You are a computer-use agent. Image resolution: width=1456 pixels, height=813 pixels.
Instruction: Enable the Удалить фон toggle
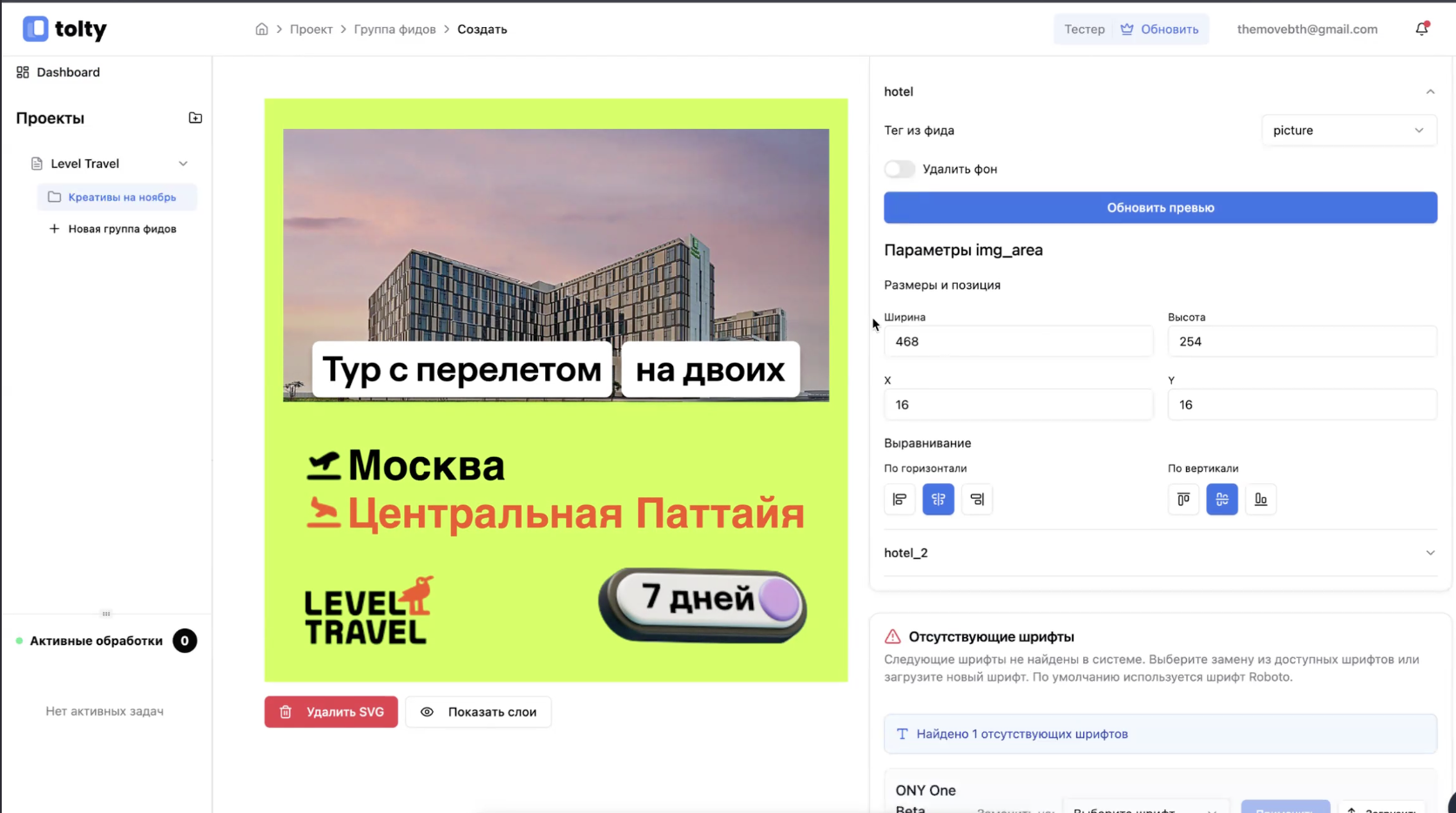click(900, 169)
